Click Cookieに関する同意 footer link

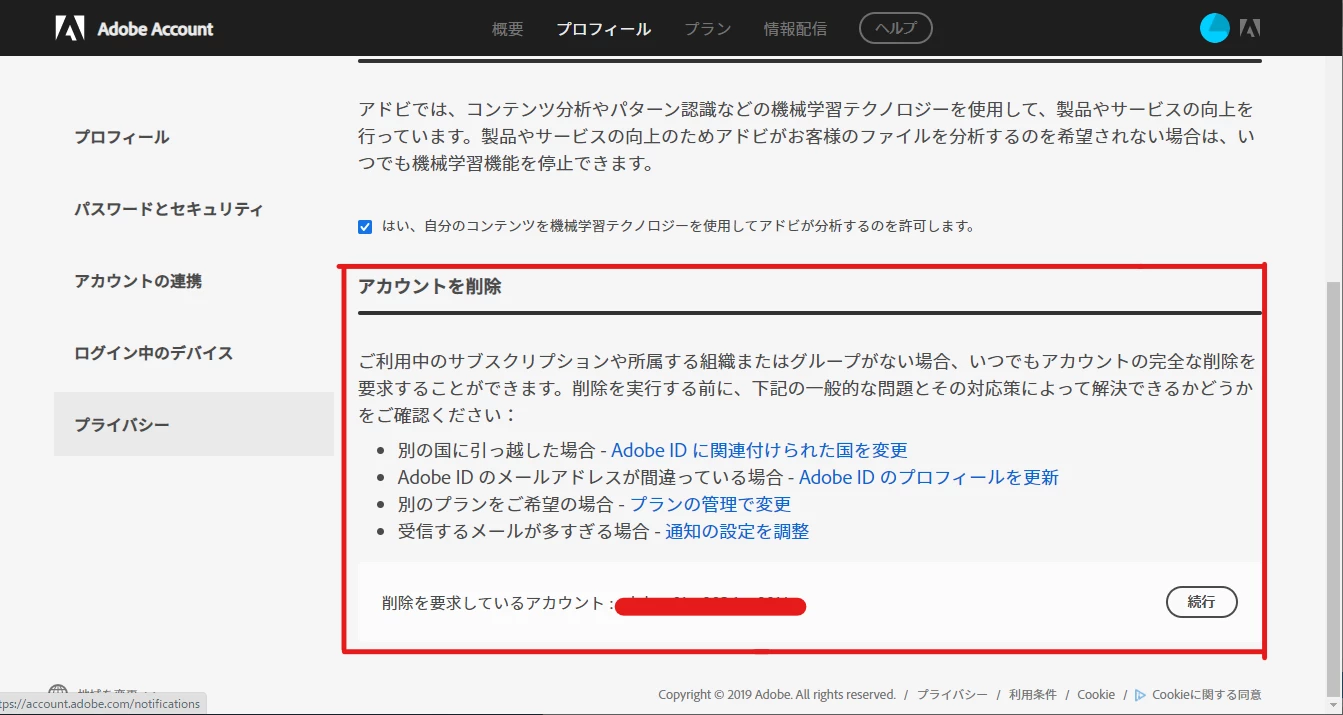coord(1206,694)
